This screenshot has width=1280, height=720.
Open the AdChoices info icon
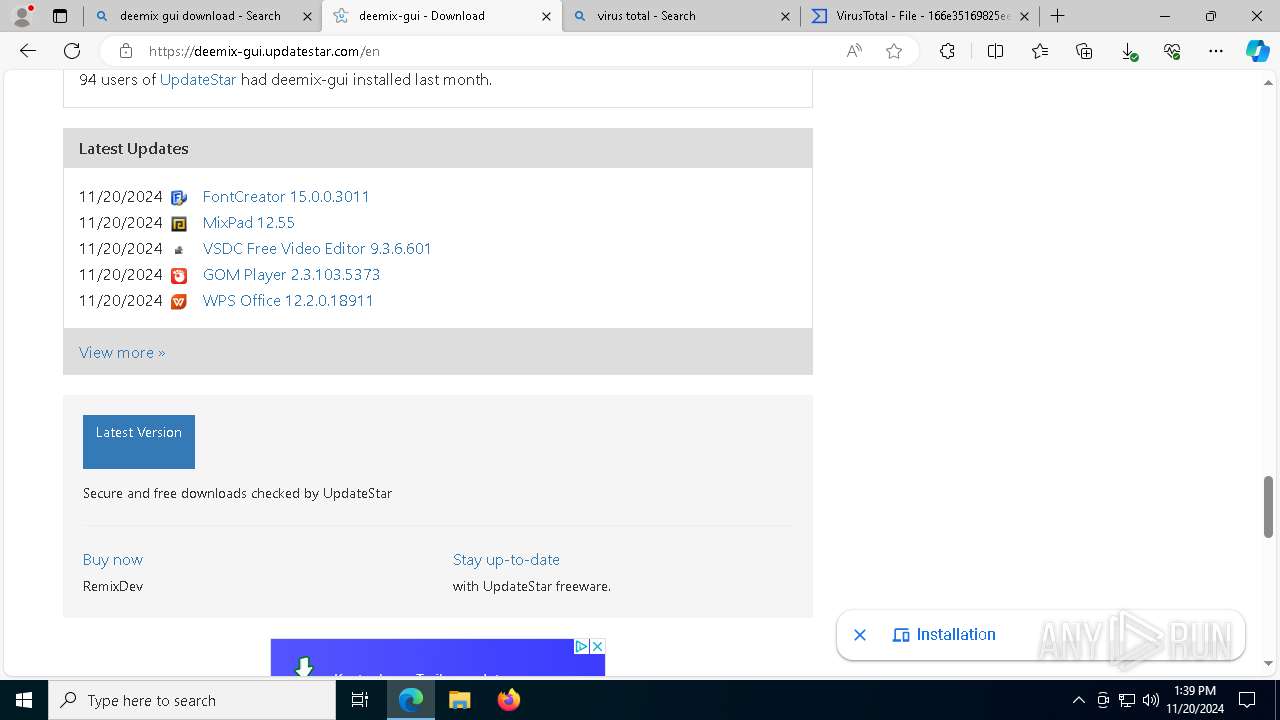[x=581, y=647]
